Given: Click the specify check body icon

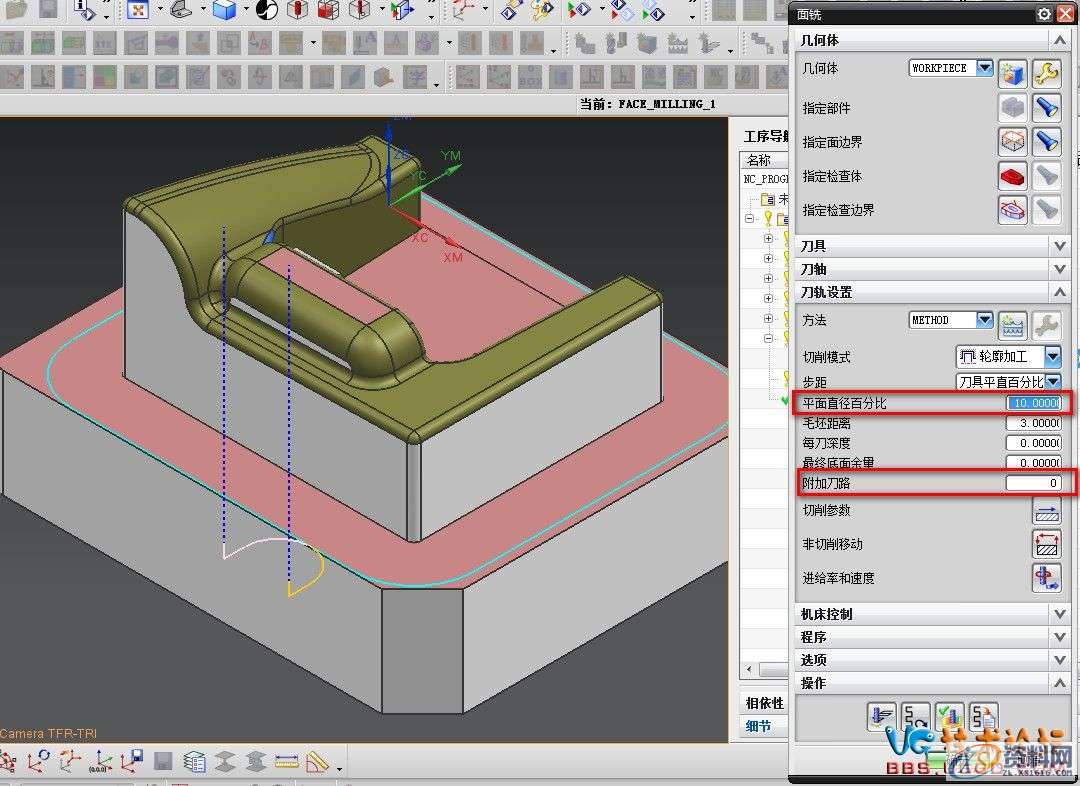Looking at the screenshot, I should click(1012, 175).
